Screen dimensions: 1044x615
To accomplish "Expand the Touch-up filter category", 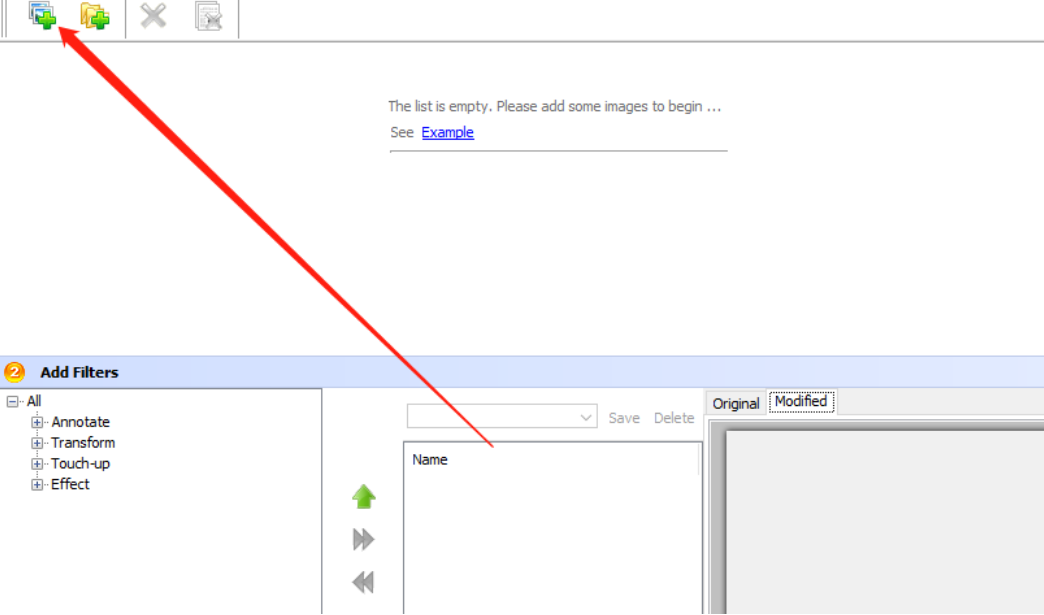I will [x=37, y=464].
